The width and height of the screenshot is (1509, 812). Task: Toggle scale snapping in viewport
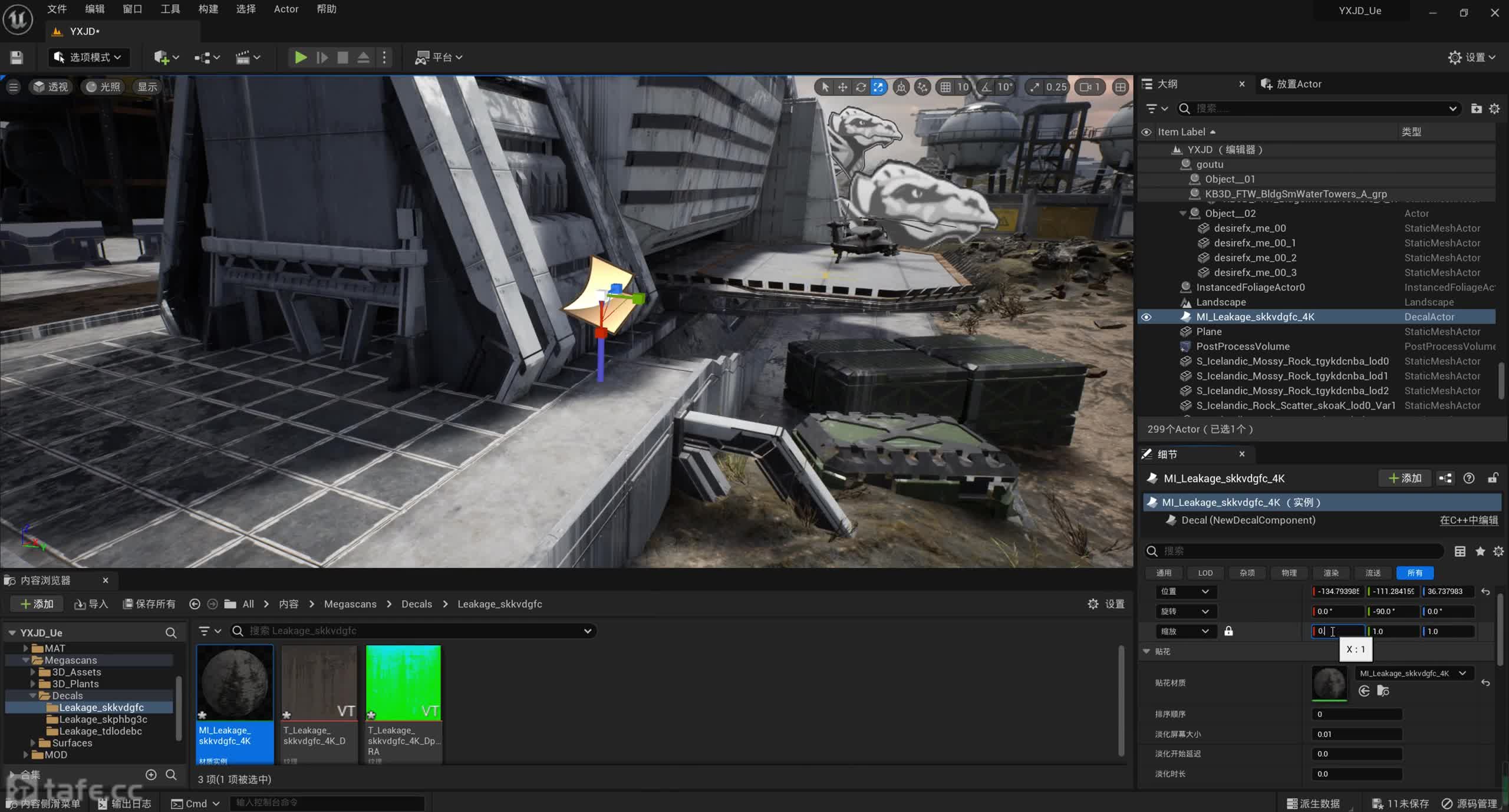(x=1034, y=87)
